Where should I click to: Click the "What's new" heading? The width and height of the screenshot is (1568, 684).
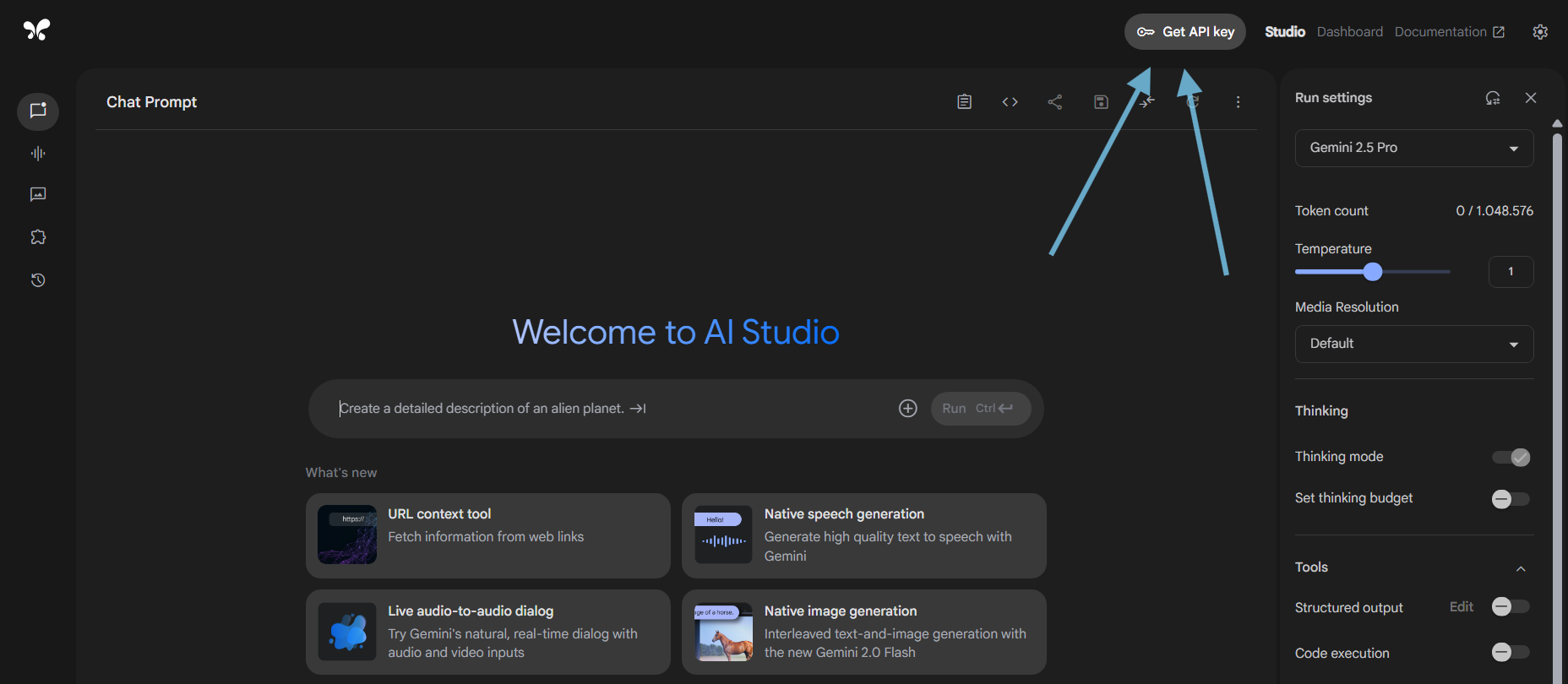click(x=341, y=473)
